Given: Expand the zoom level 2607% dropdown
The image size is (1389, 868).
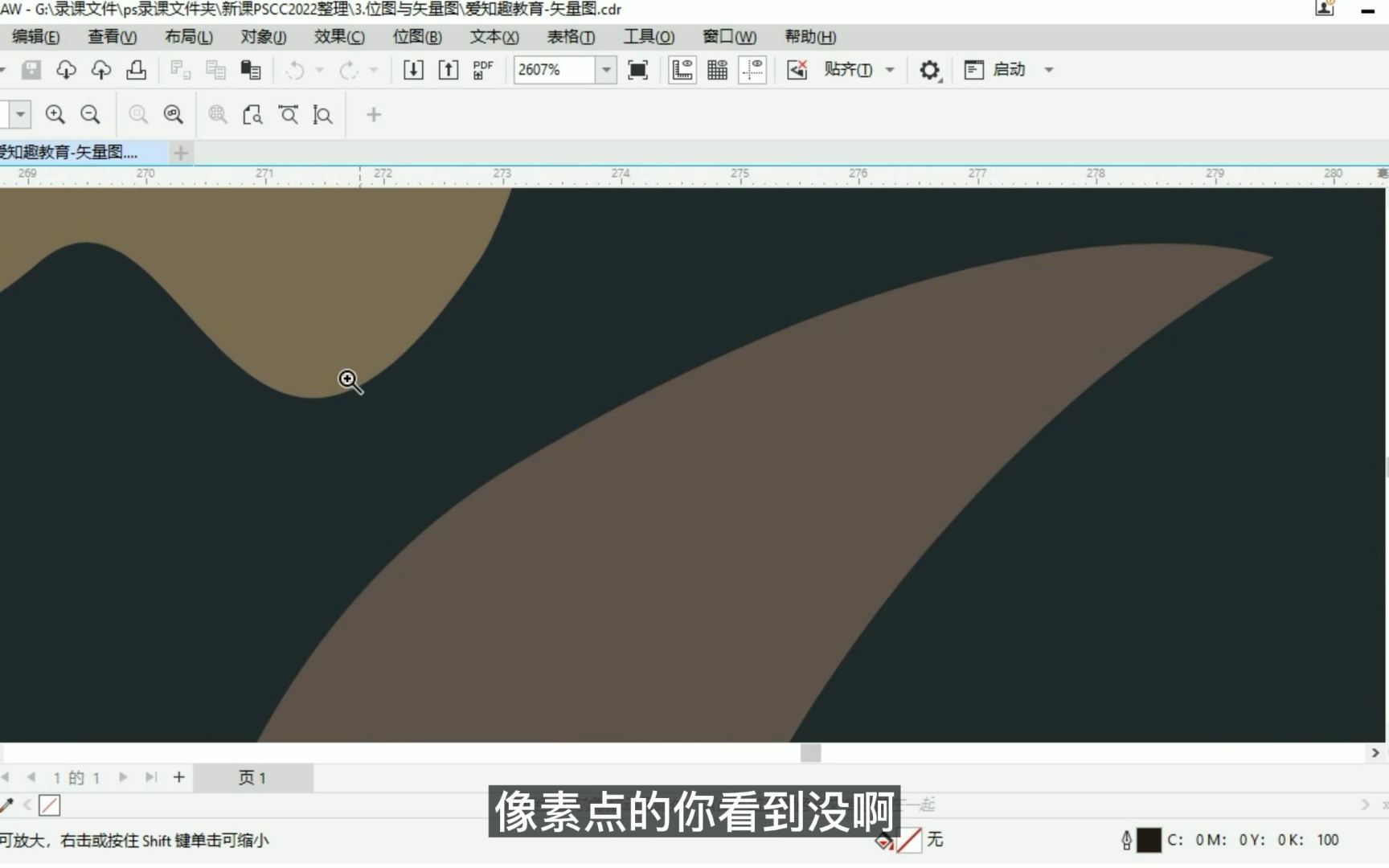Looking at the screenshot, I should coord(606,70).
